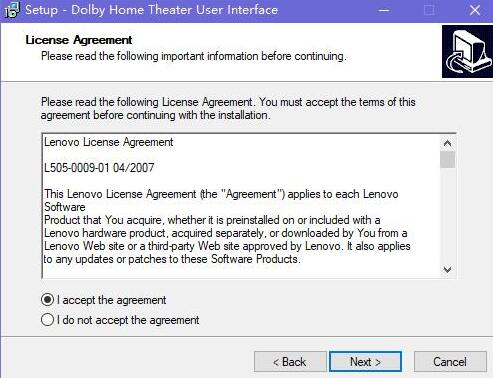Click the "Lenovo License Agreement" first line of text
Viewport: 493px width, 378px height.
(x=109, y=142)
